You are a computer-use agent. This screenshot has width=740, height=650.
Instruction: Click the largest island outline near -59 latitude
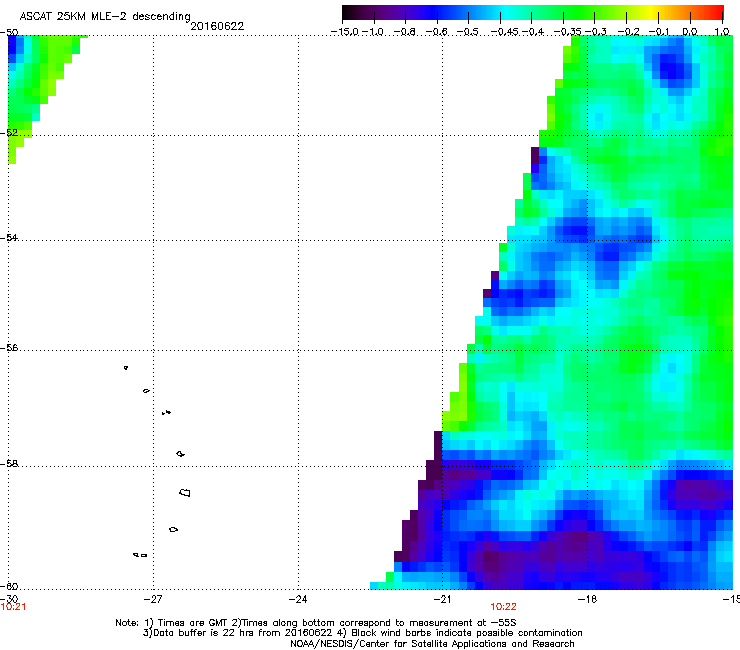point(185,493)
